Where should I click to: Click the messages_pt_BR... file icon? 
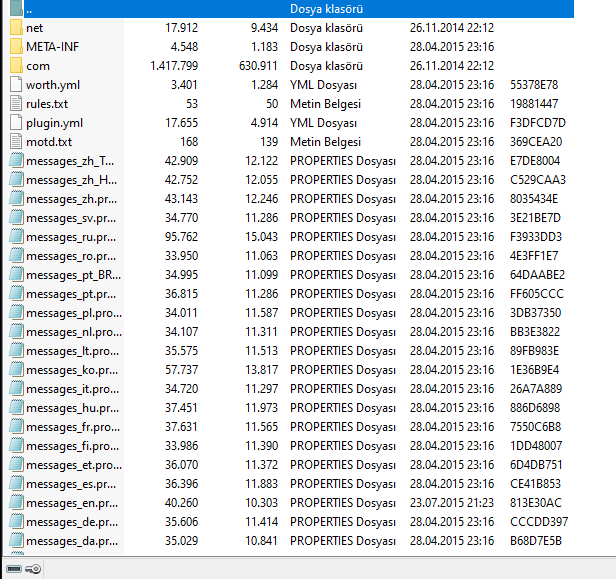coord(16,275)
